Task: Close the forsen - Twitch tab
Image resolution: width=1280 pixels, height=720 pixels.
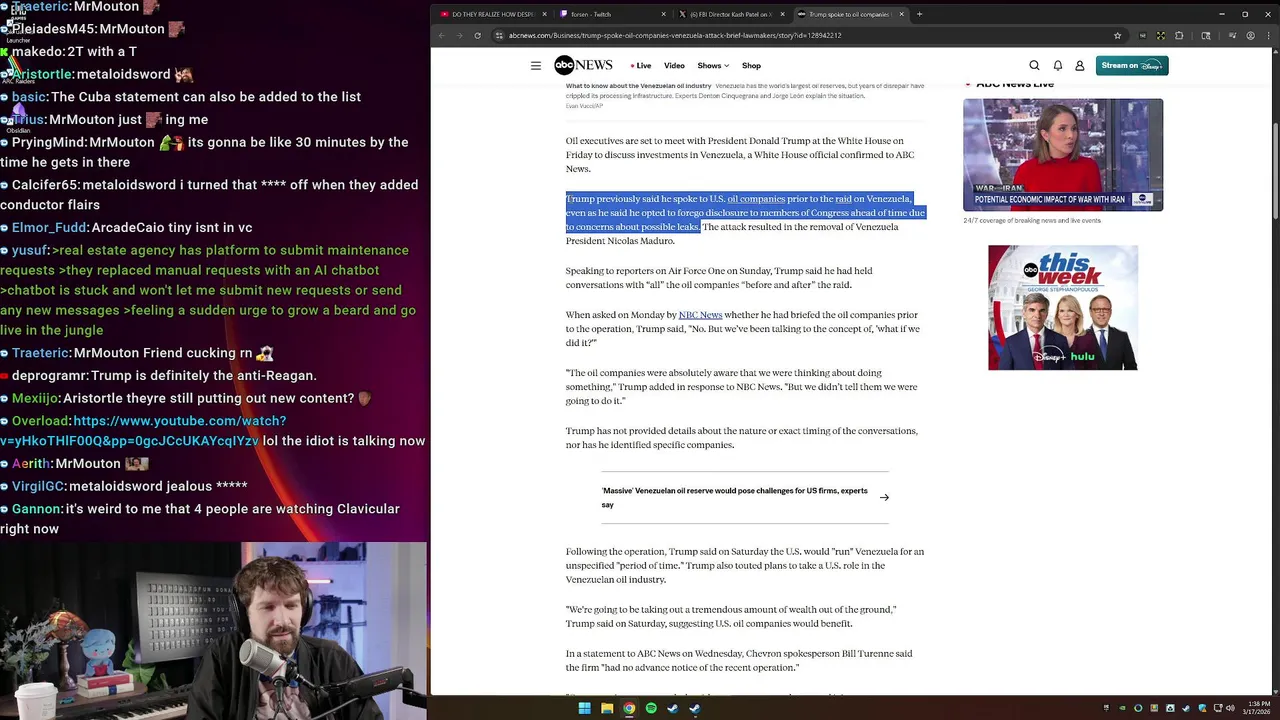Action: pos(664,14)
